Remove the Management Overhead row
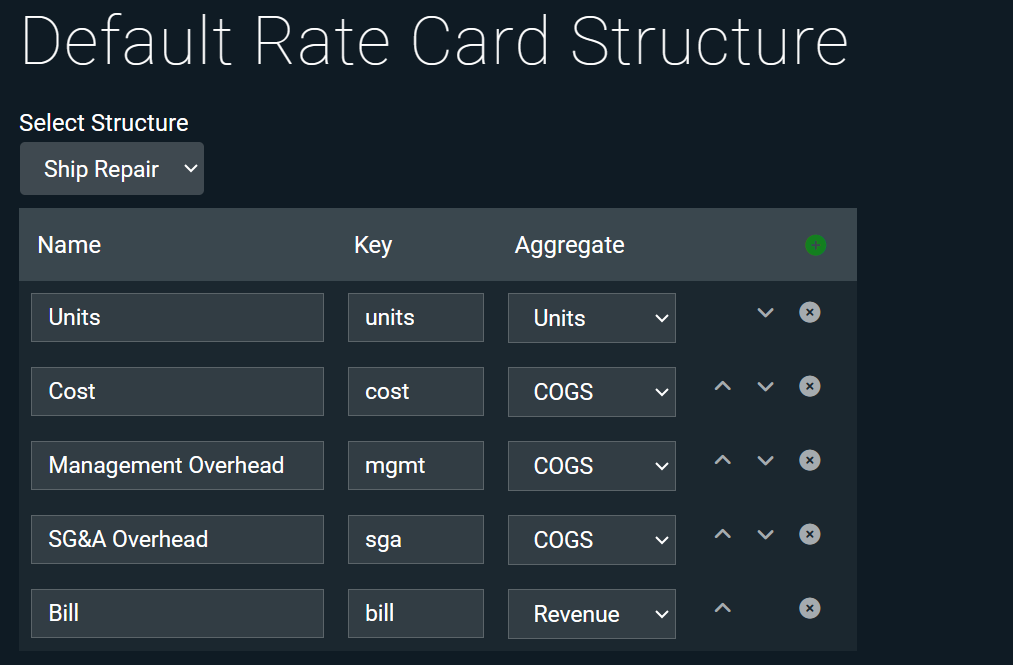Viewport: 1013px width, 665px height. click(x=810, y=461)
